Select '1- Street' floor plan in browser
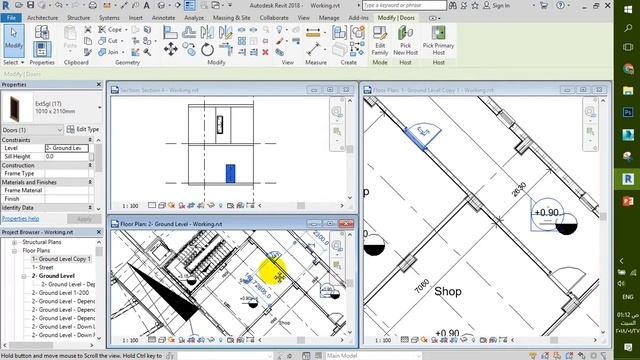Image resolution: width=640 pixels, height=360 pixels. [42, 267]
